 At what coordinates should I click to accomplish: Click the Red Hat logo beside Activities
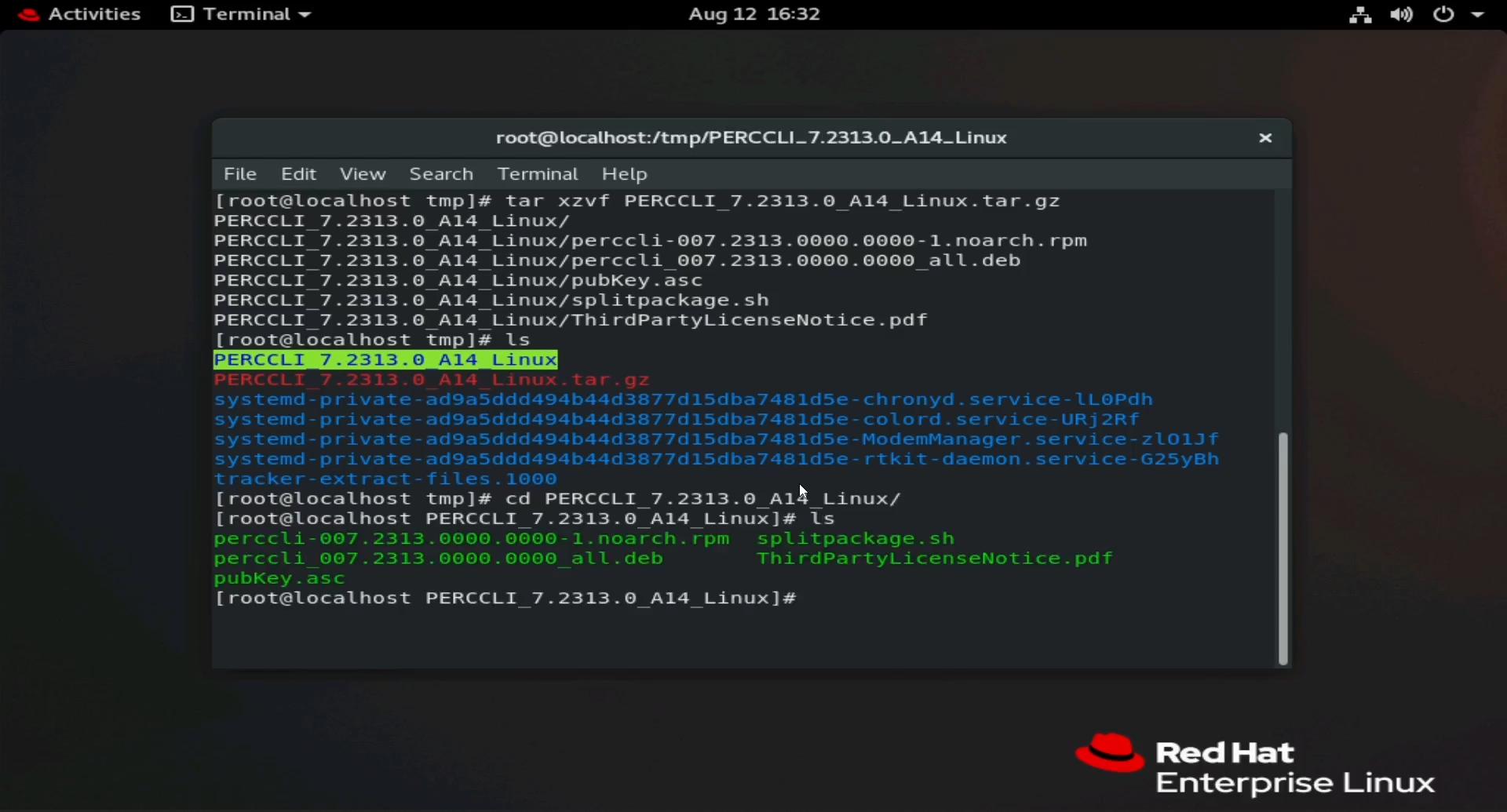click(x=27, y=14)
